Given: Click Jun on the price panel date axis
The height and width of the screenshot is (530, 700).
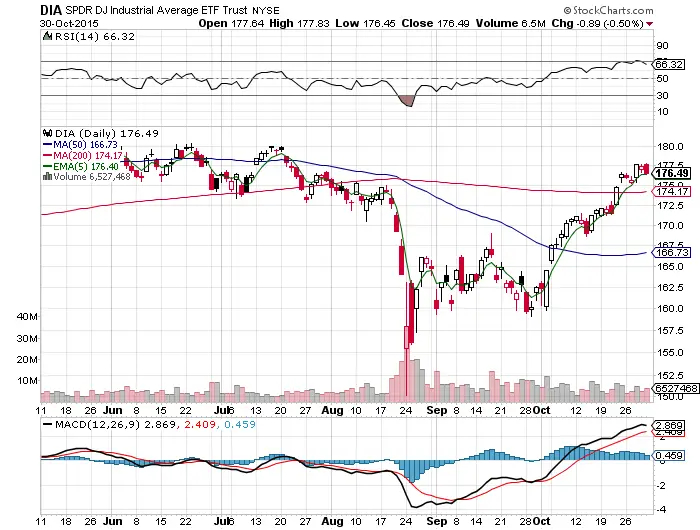Looking at the screenshot, I should pos(112,410).
